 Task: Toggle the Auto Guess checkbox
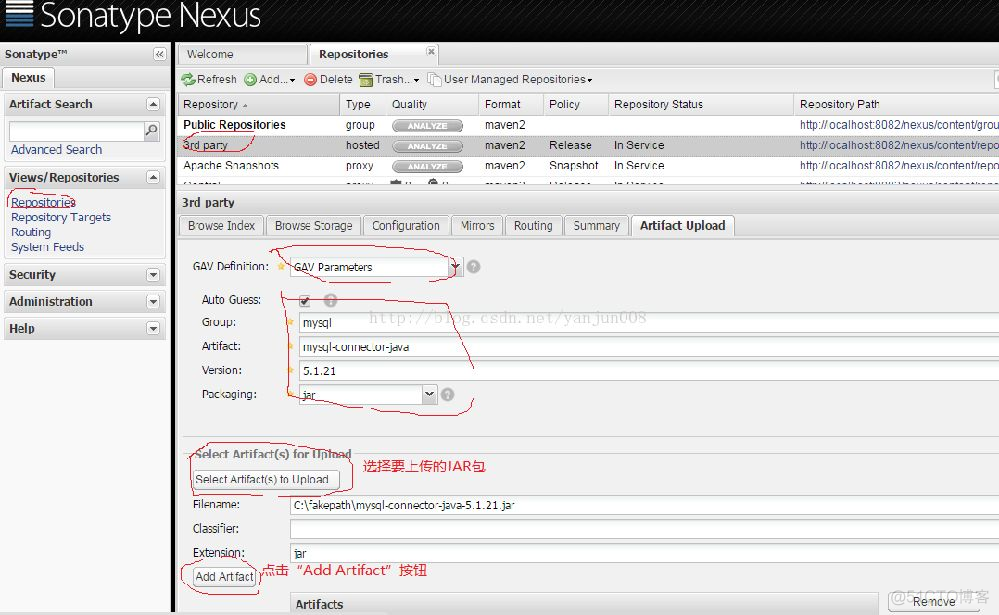point(305,300)
